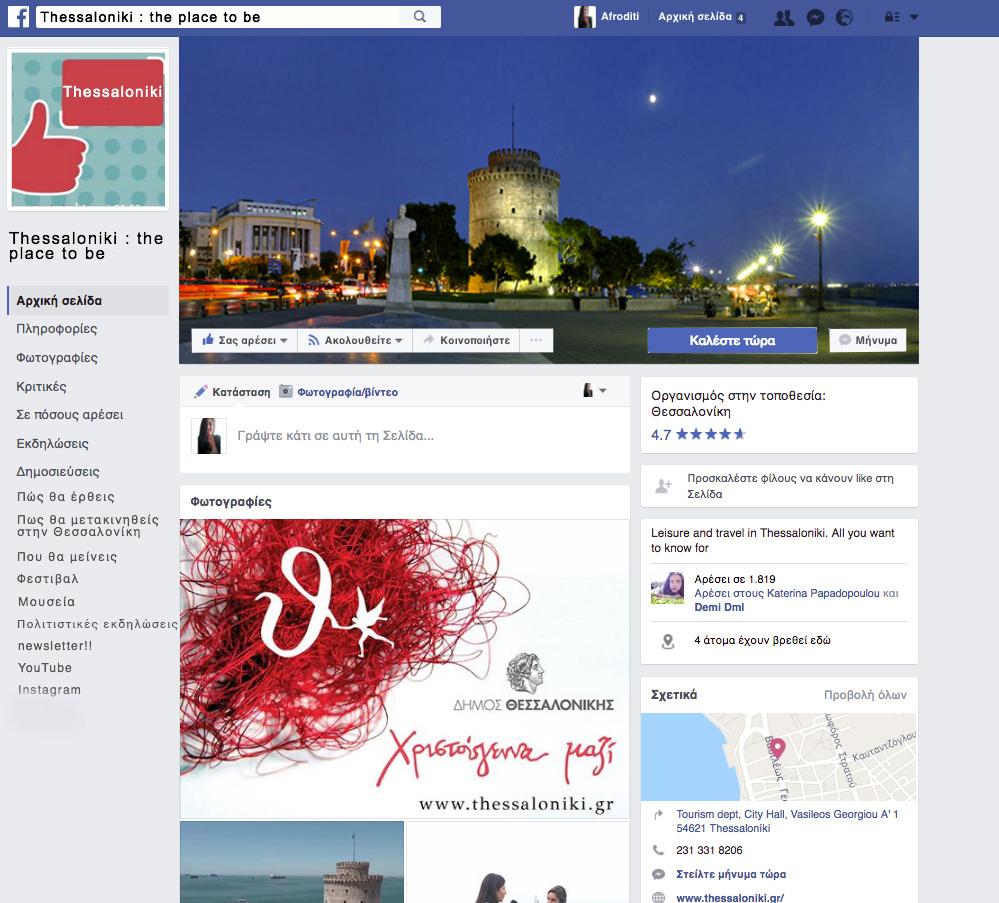Click the 4 άτομα έχουν βρεθεί εδώ text

pyautogui.click(x=762, y=640)
